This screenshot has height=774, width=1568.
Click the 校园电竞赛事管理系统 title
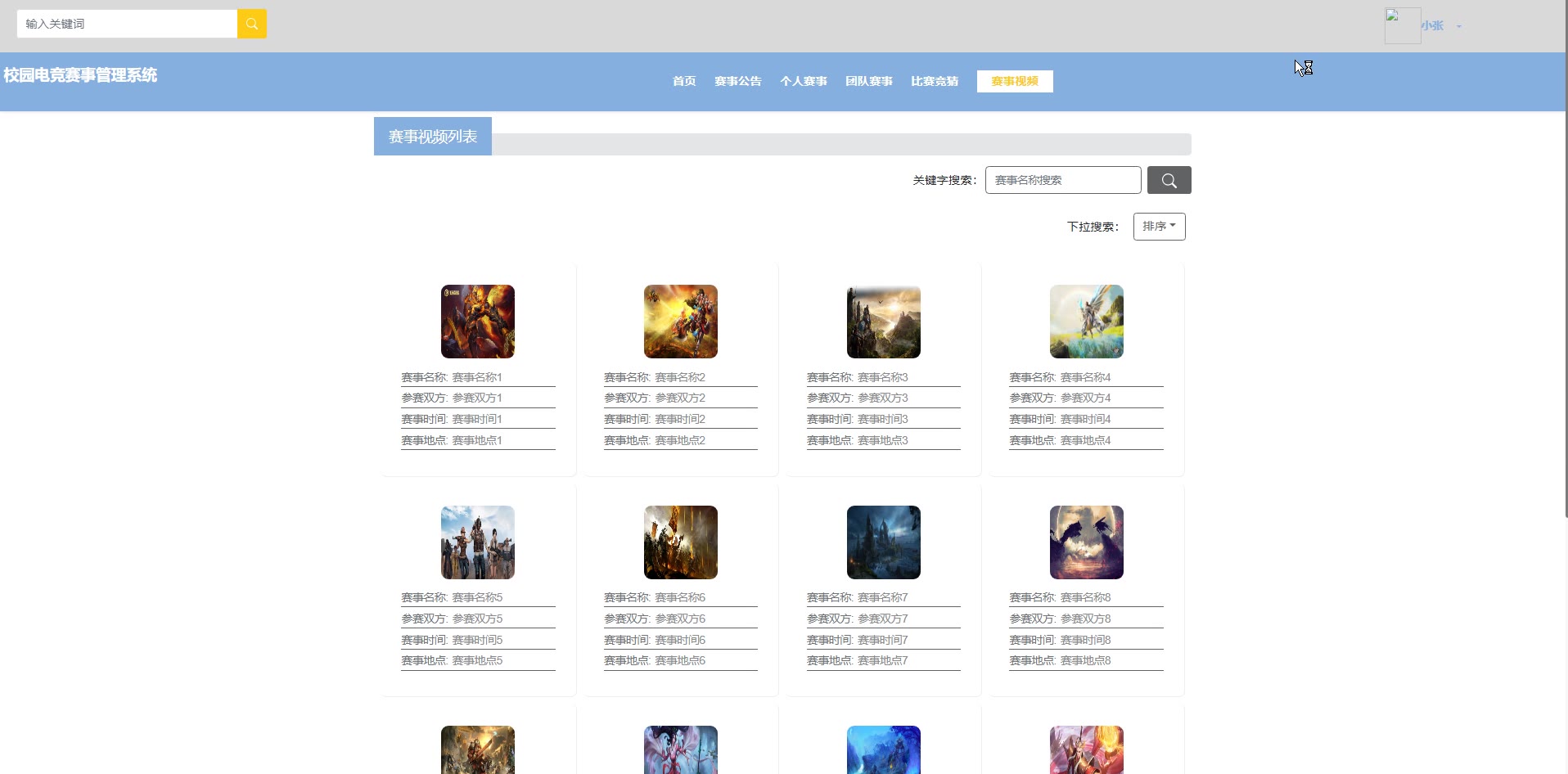[x=80, y=75]
